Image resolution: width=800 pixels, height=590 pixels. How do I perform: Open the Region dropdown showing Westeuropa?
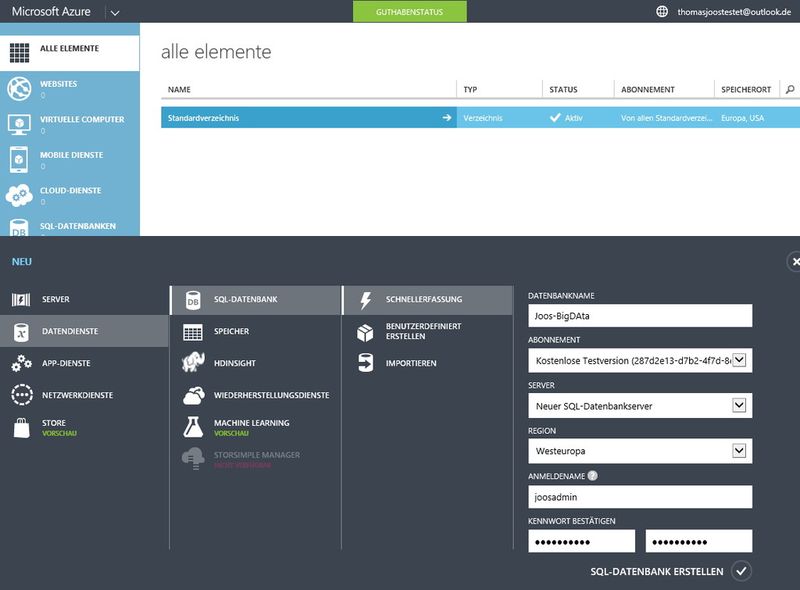point(739,450)
